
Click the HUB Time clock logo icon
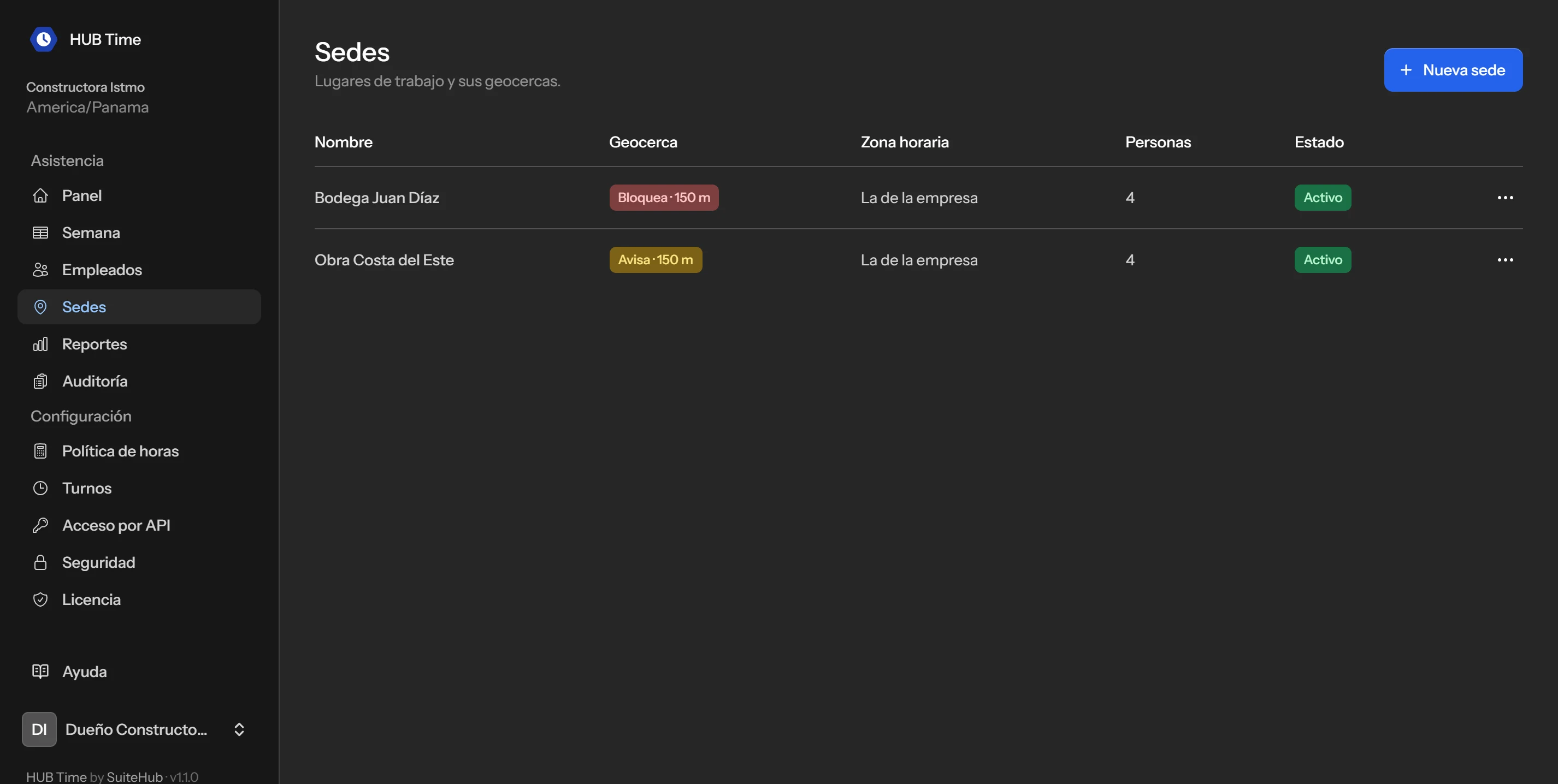point(44,39)
